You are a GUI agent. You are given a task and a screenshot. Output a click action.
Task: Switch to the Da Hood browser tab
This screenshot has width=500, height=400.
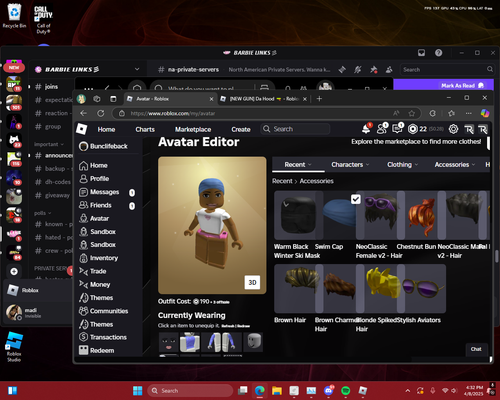263,99
